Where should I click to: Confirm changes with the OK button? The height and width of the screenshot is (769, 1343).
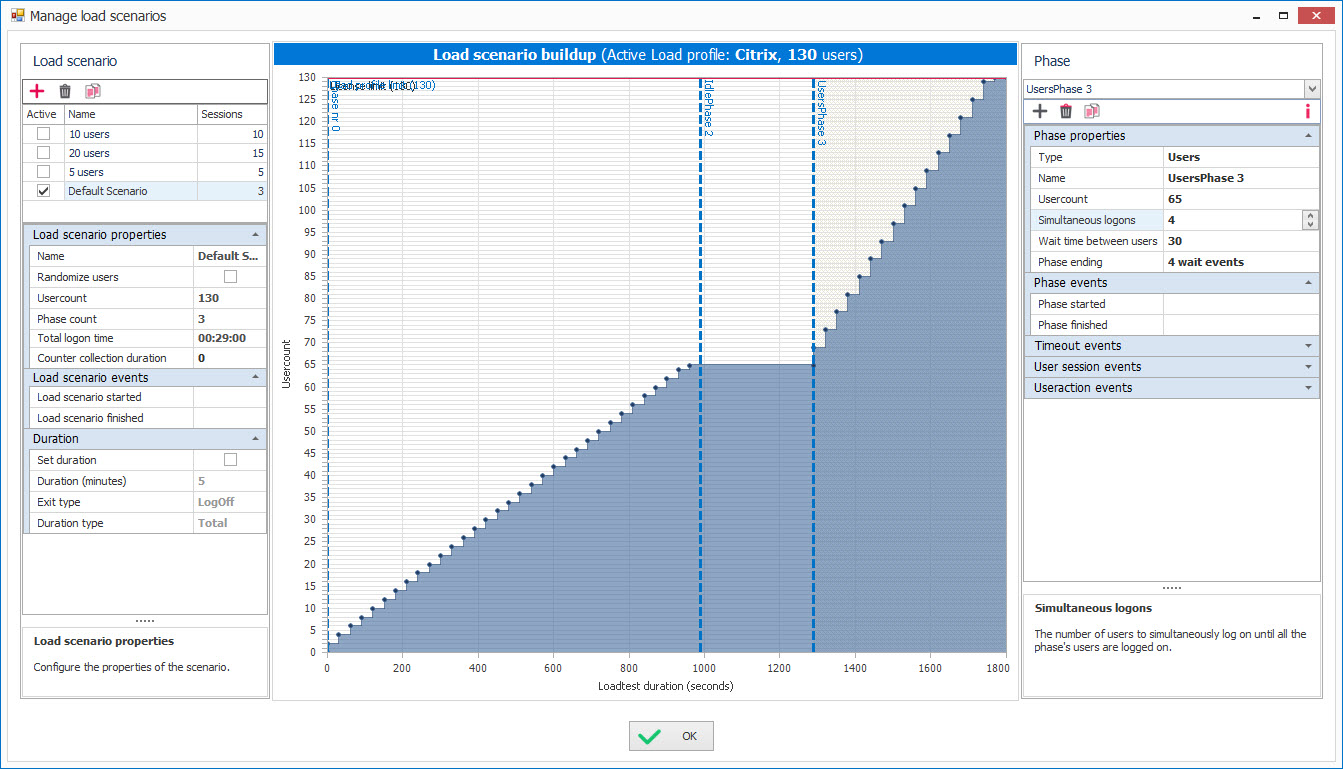coord(670,735)
